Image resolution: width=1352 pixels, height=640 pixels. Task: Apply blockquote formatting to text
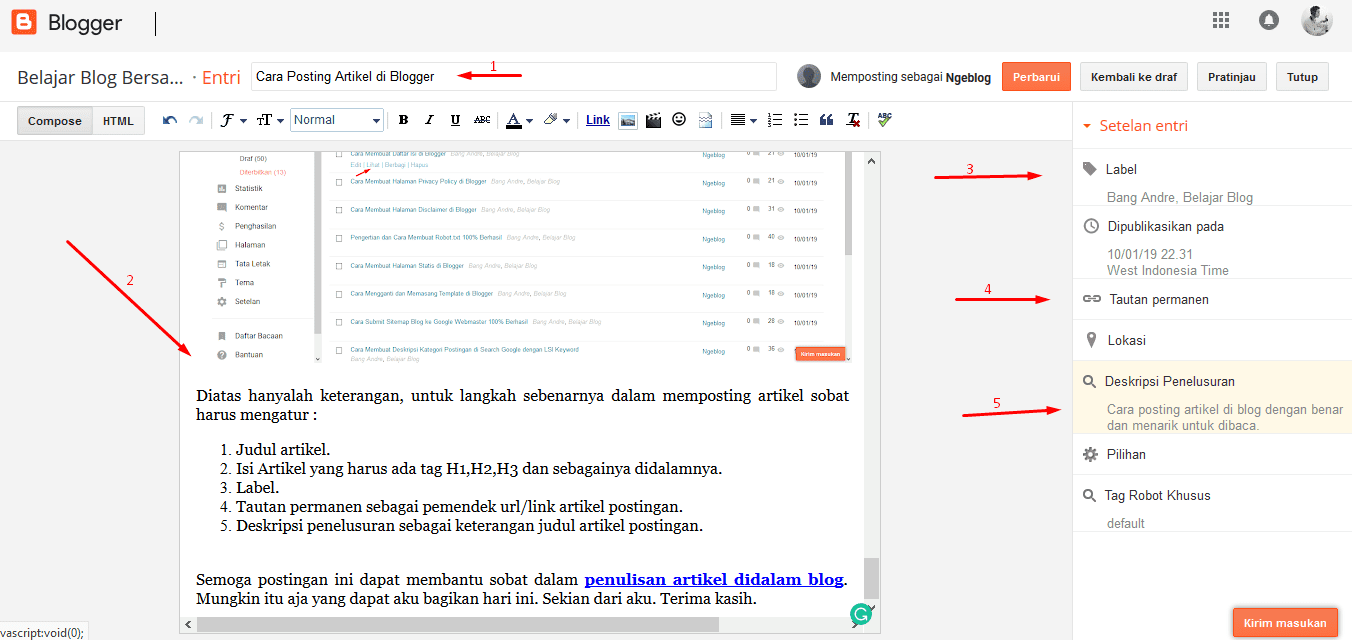pos(826,119)
